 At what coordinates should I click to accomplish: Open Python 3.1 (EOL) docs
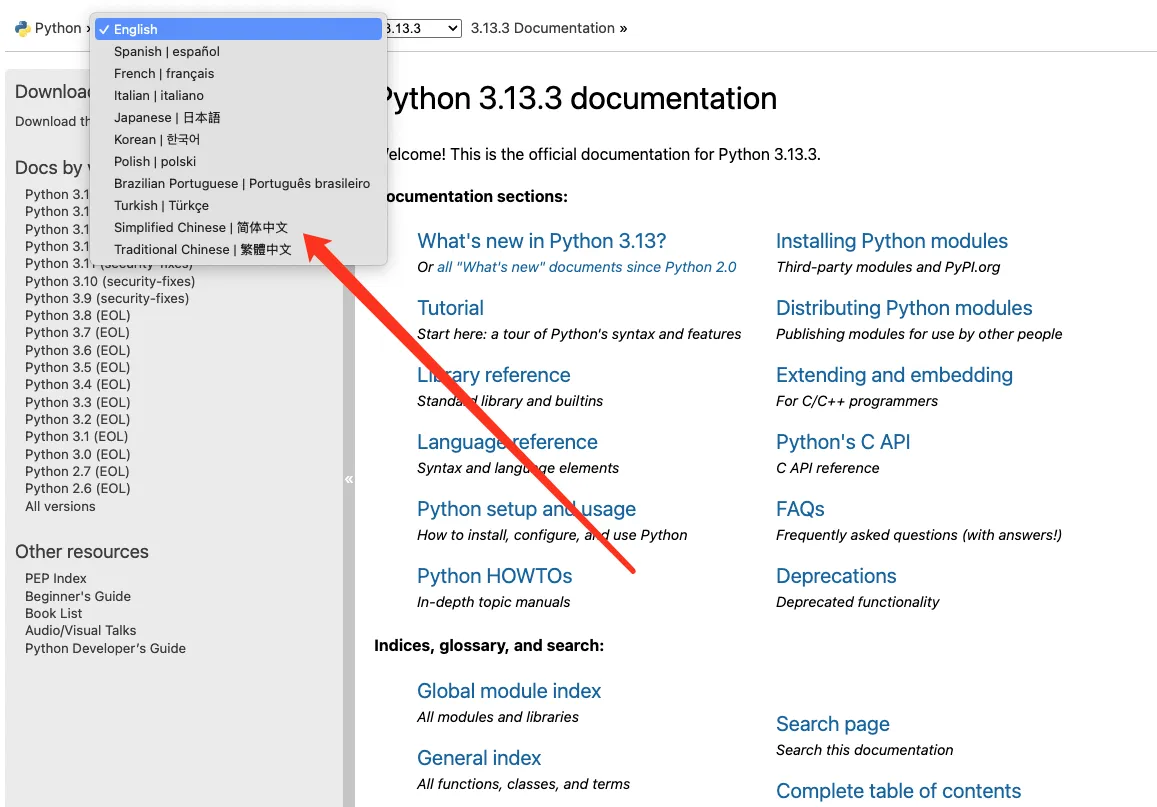(x=77, y=437)
